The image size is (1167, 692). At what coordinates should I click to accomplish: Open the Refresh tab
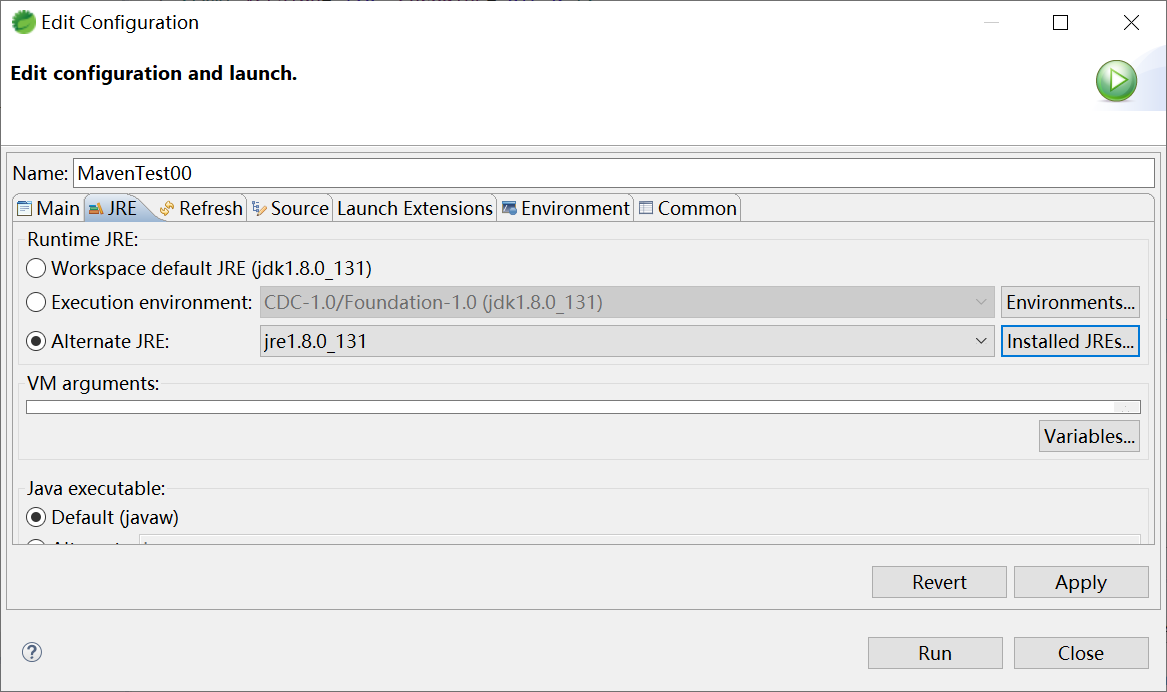tap(201, 208)
